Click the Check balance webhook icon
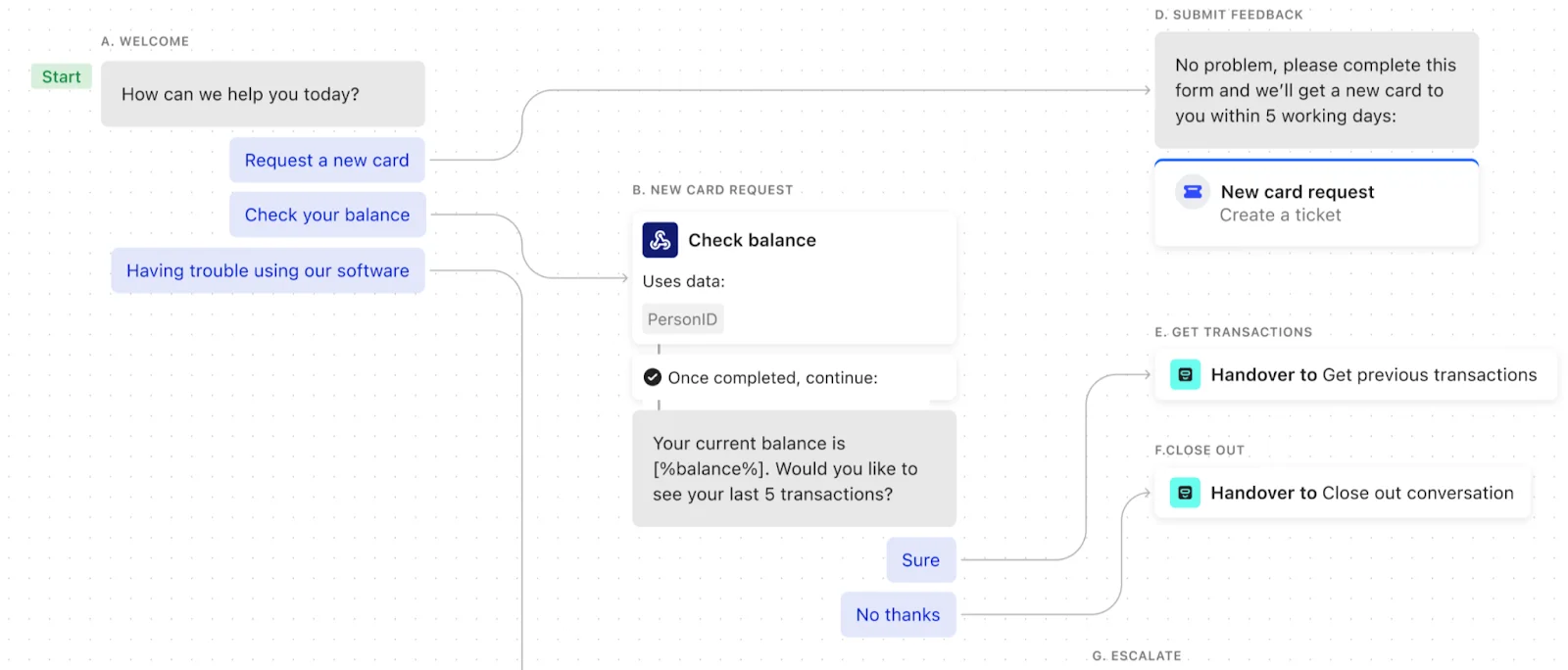 click(x=660, y=240)
